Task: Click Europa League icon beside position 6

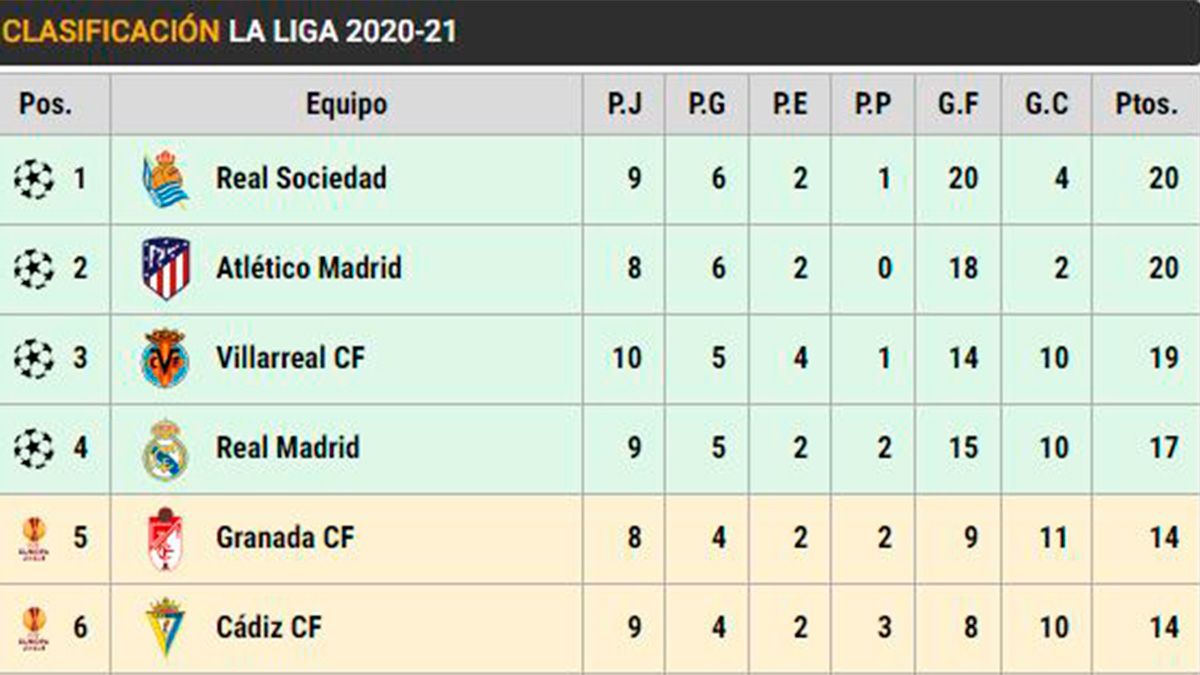Action: [x=33, y=627]
